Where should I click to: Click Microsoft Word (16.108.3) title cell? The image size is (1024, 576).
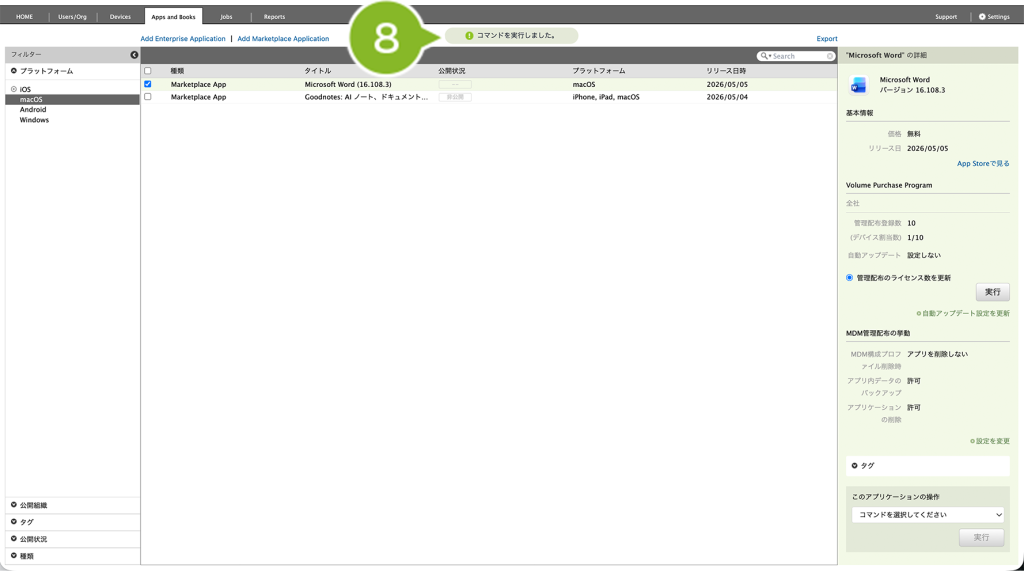click(348, 84)
